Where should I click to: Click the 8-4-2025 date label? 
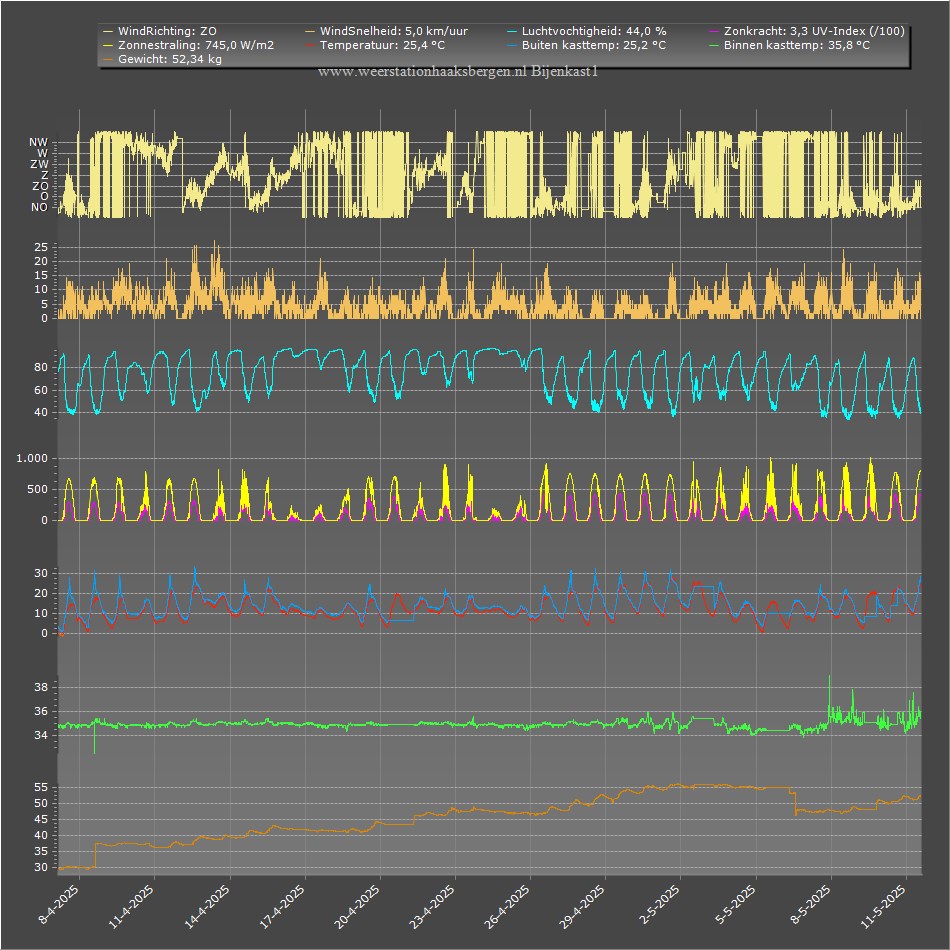click(x=59, y=905)
